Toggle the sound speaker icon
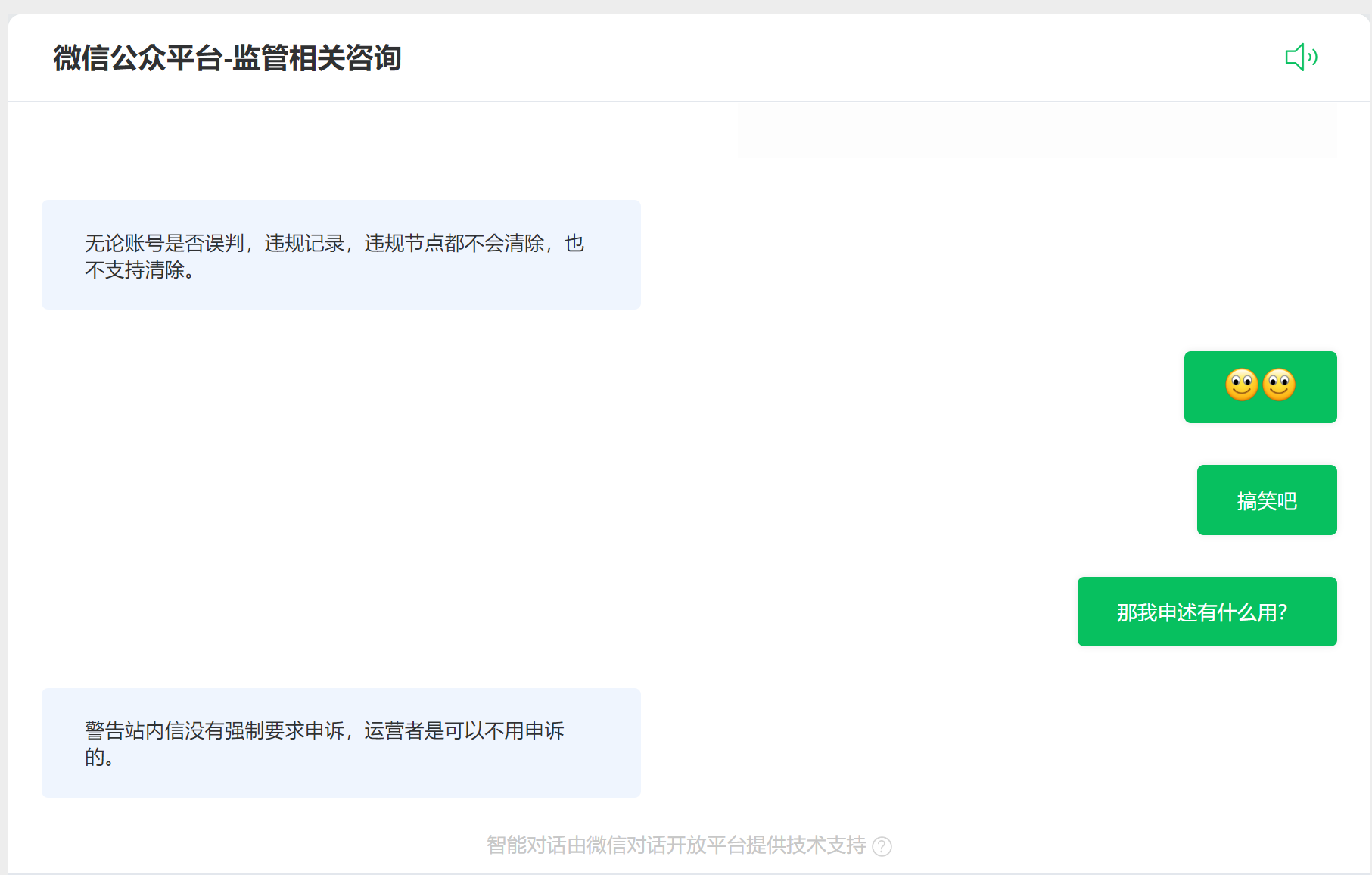 pos(1302,57)
